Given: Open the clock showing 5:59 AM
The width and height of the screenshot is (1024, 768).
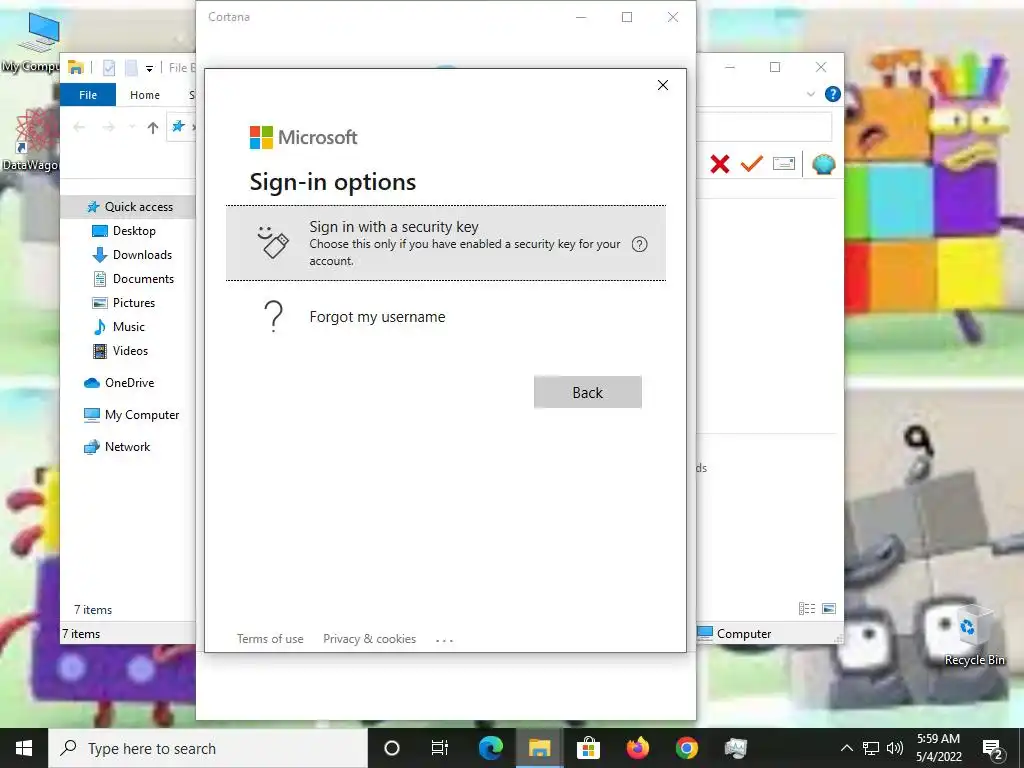Looking at the screenshot, I should tap(938, 748).
